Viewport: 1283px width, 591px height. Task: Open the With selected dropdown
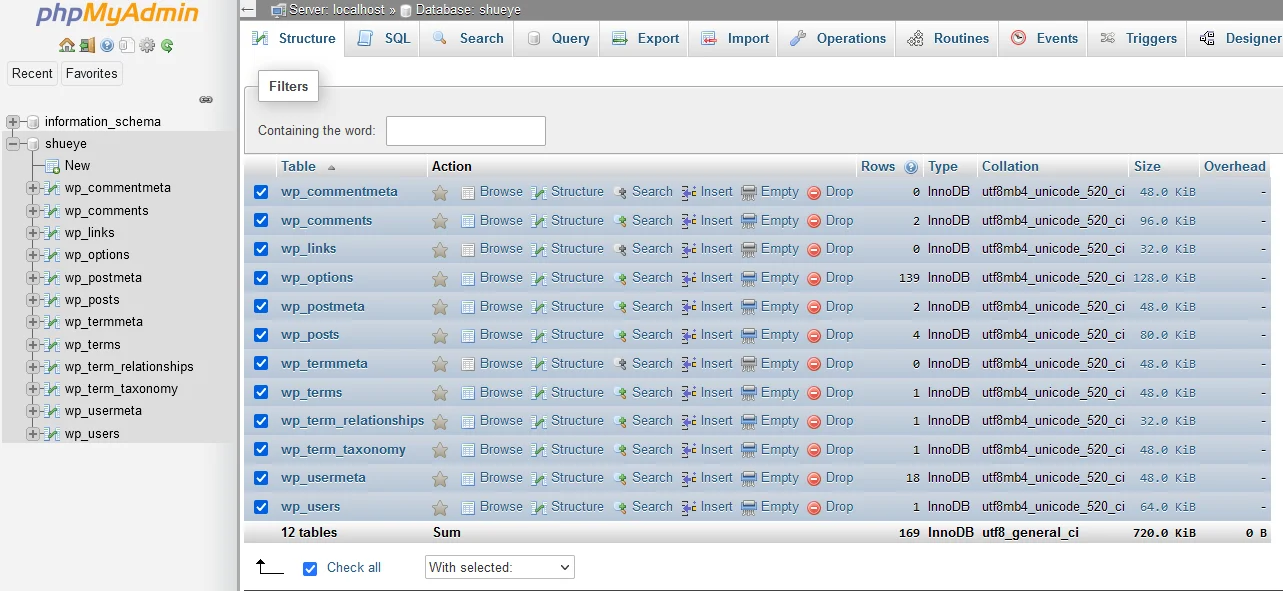500,567
